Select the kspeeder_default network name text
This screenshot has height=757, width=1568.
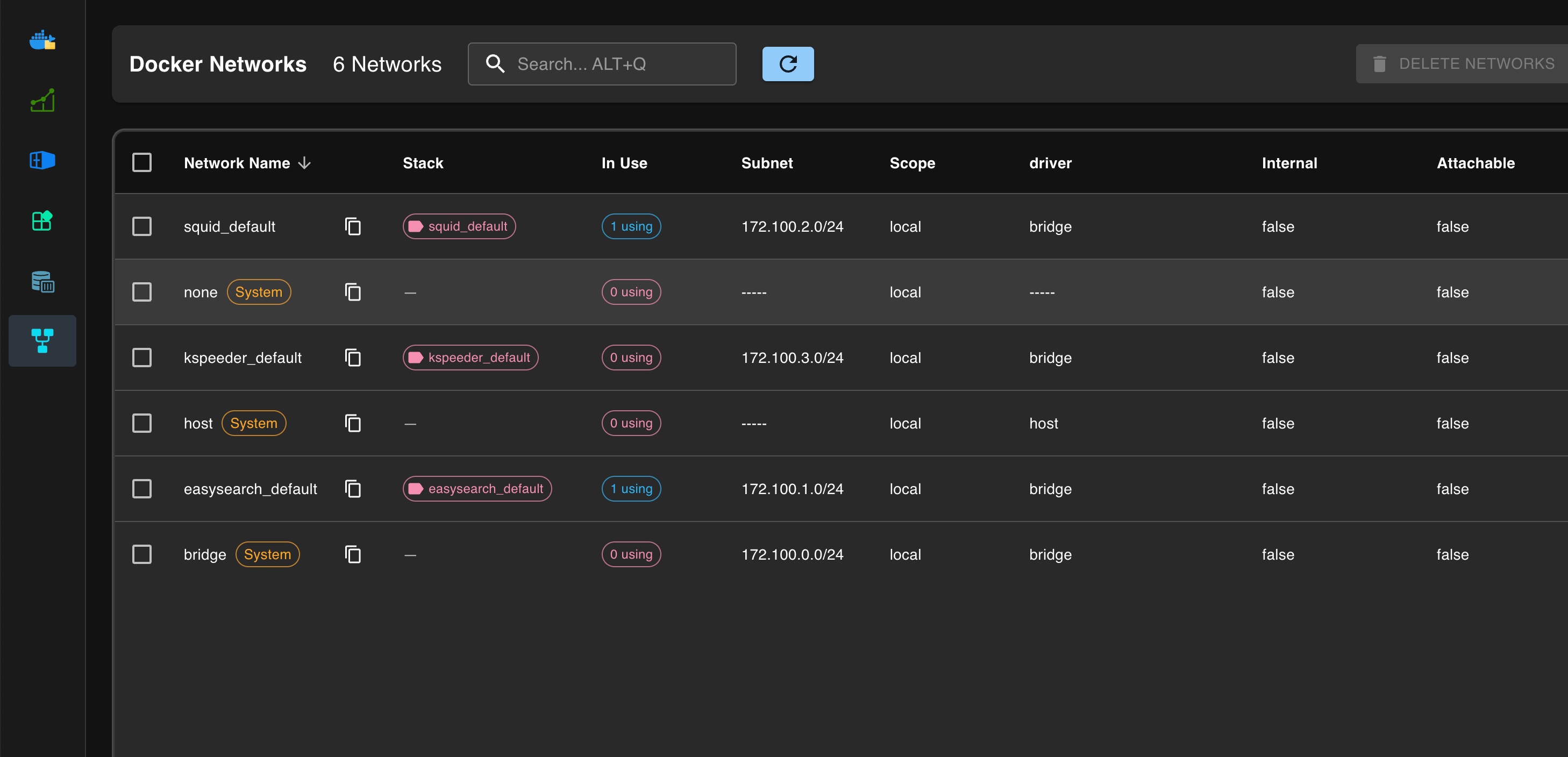tap(243, 359)
